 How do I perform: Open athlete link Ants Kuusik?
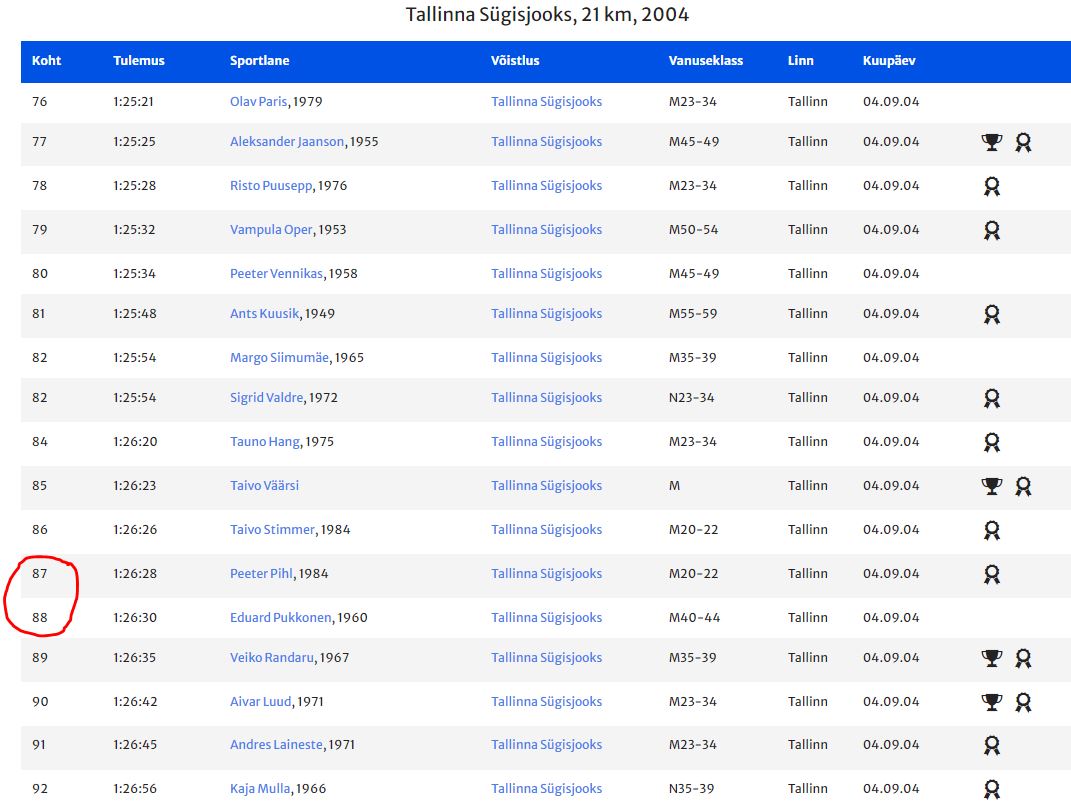click(x=264, y=313)
